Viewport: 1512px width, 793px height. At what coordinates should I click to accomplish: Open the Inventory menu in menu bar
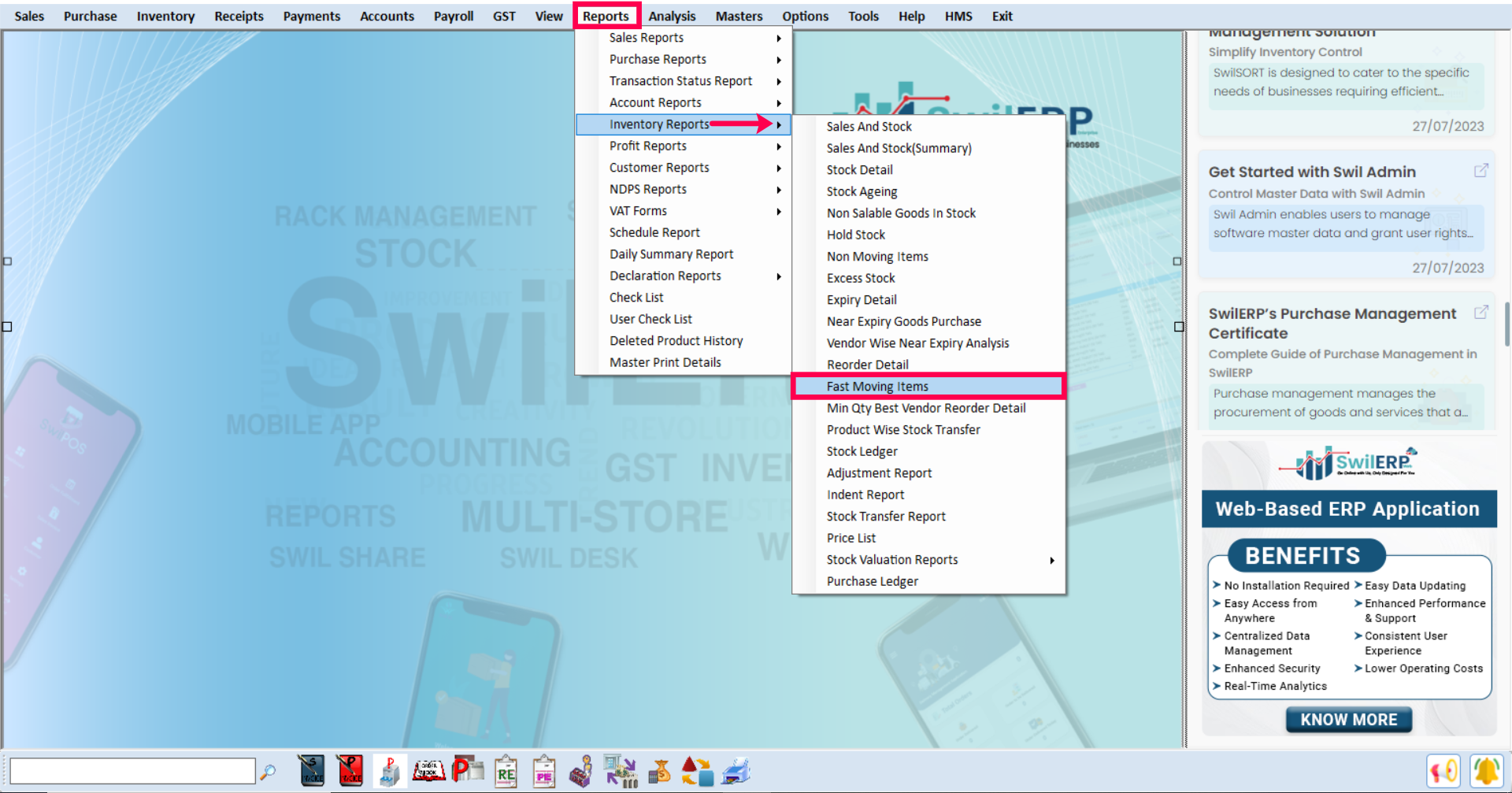(165, 16)
